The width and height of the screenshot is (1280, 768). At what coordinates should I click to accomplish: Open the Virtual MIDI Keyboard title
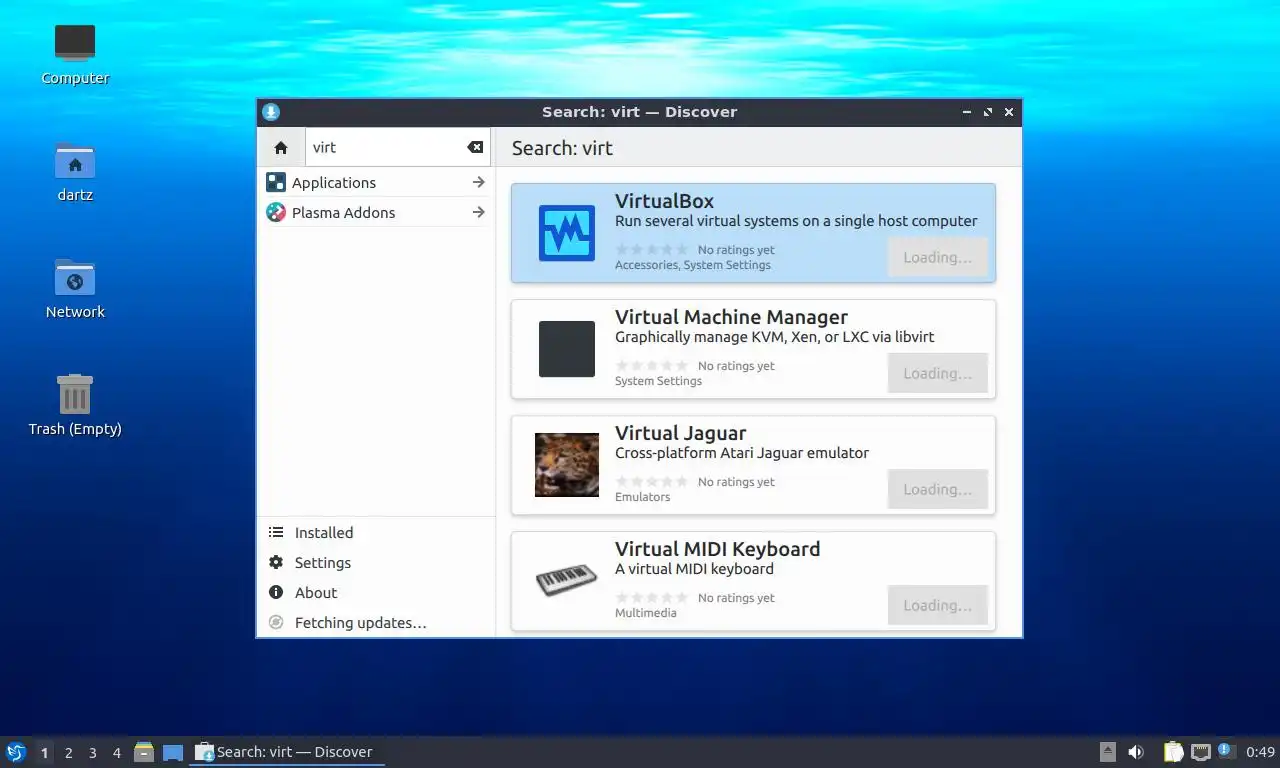click(717, 549)
